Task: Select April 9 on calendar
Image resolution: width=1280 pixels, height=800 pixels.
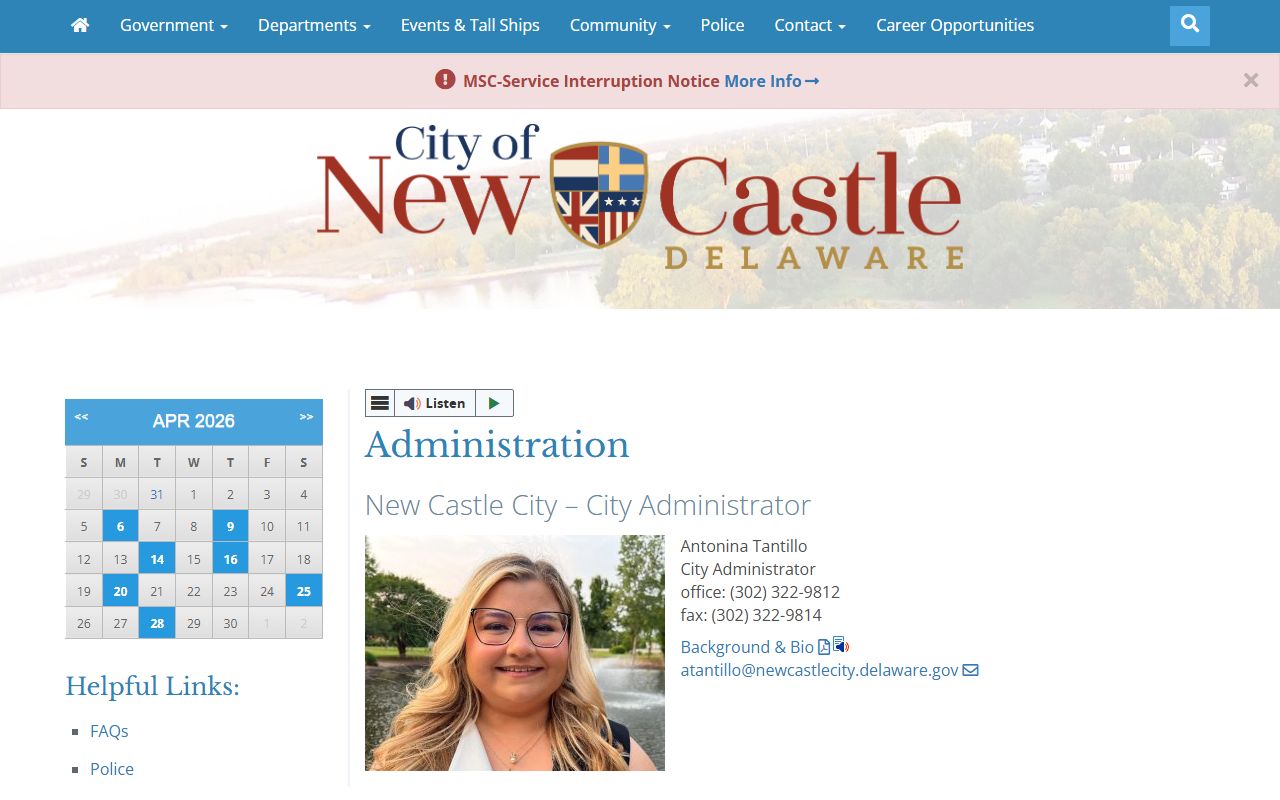Action: click(x=230, y=526)
